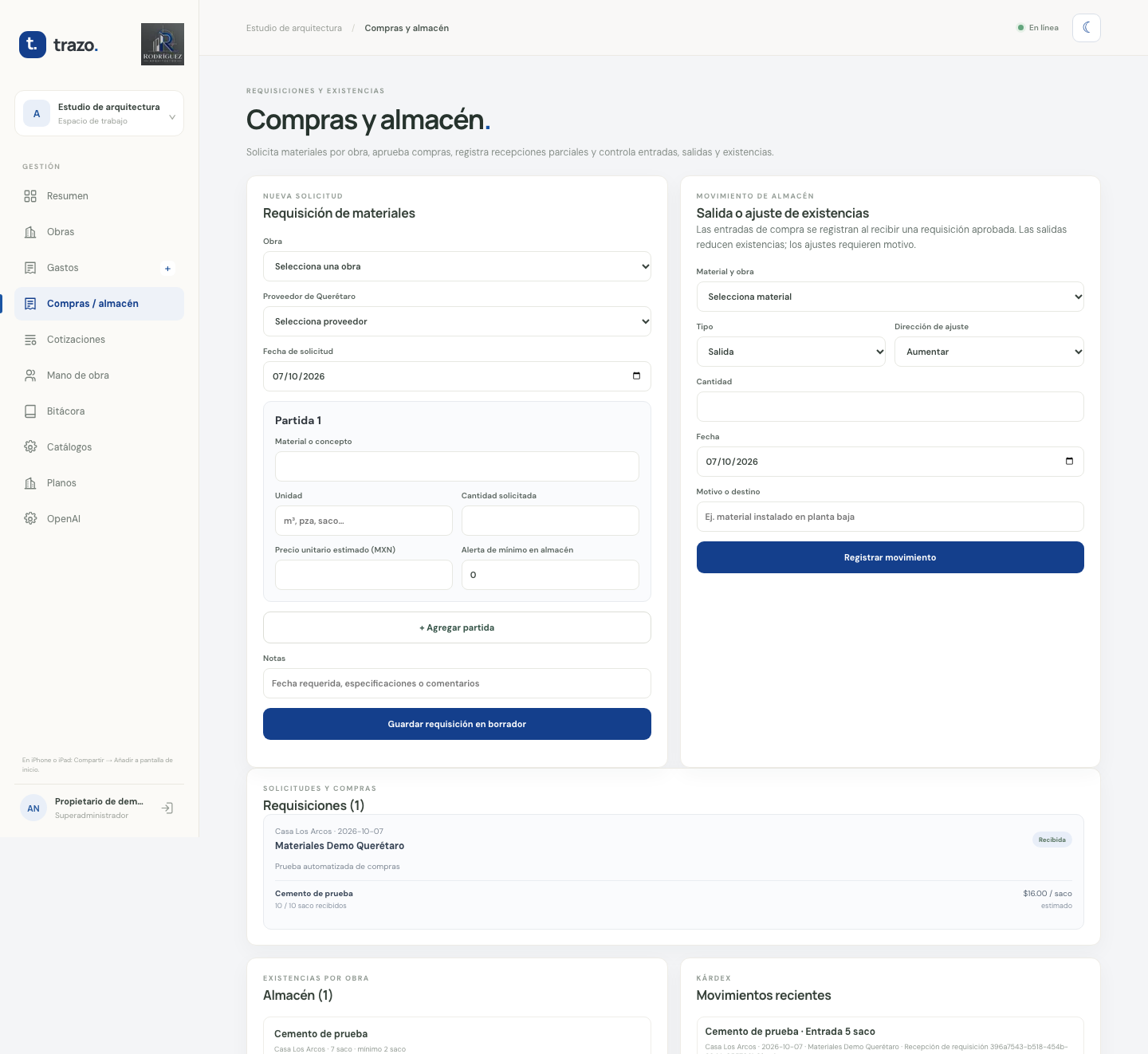The image size is (1148, 1054).
Task: Open calendar picker in movimiento Fecha field
Action: click(1069, 462)
